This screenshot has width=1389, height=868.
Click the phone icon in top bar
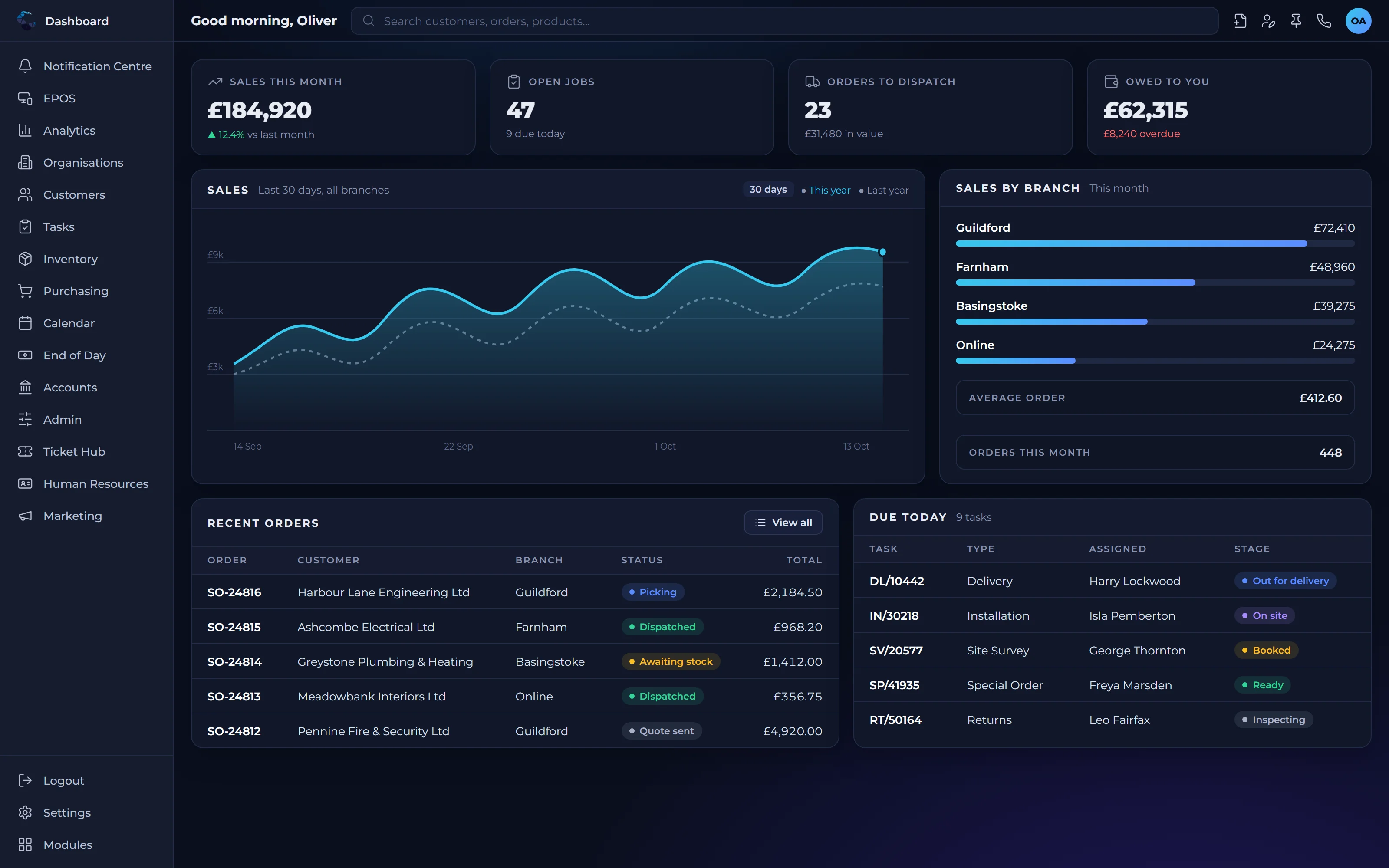tap(1324, 21)
